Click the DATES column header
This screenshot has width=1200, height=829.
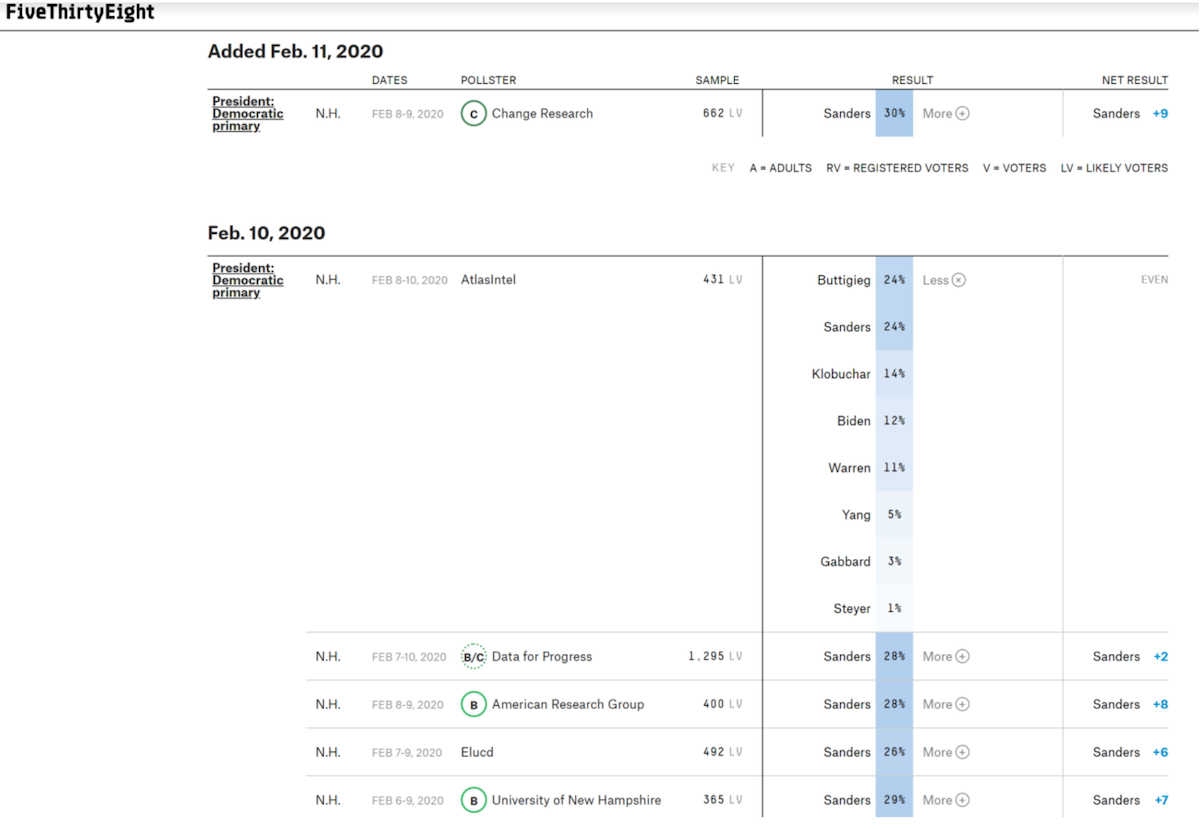tap(390, 80)
